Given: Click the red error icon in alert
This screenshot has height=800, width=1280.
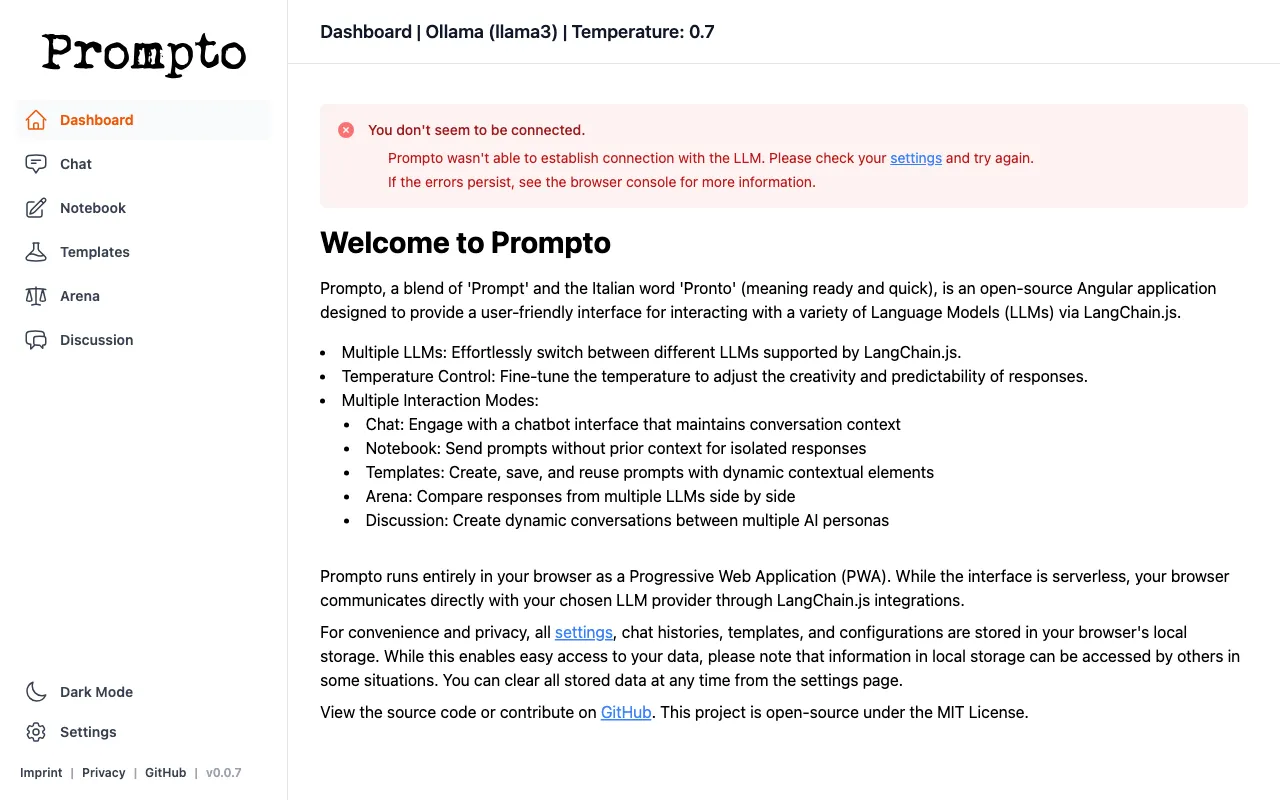Looking at the screenshot, I should (x=346, y=130).
